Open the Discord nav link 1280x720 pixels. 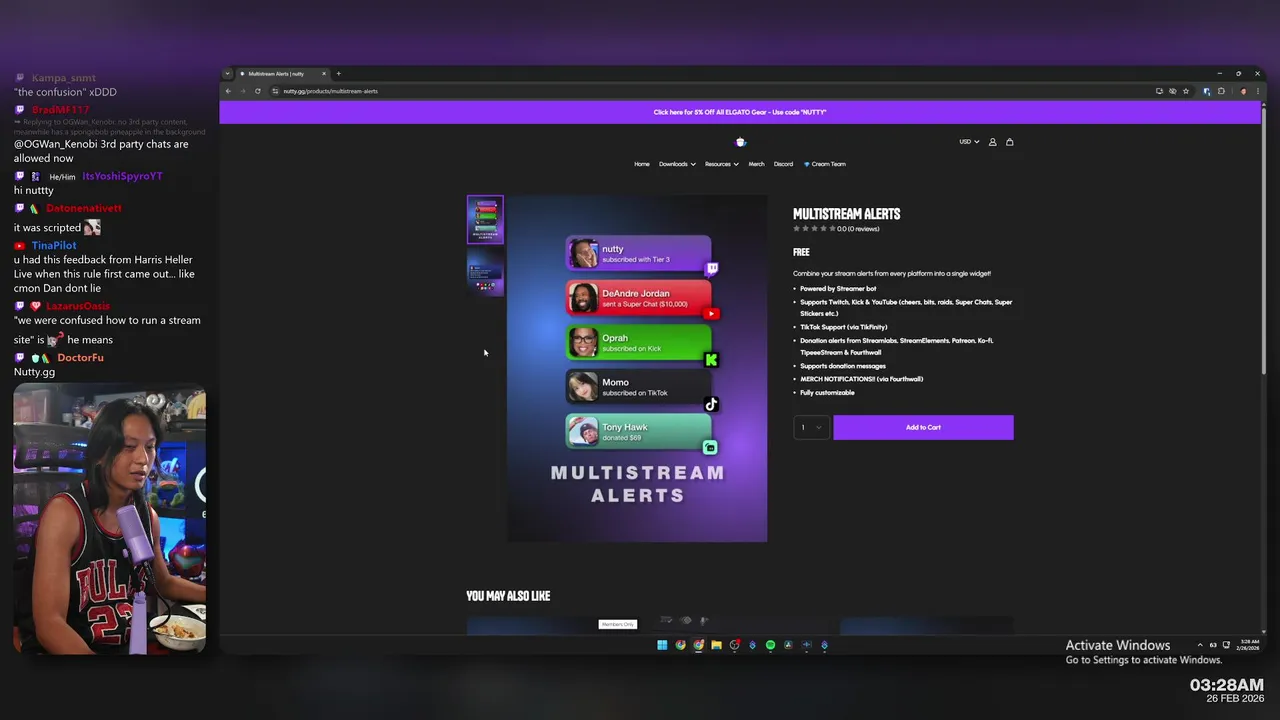click(783, 164)
